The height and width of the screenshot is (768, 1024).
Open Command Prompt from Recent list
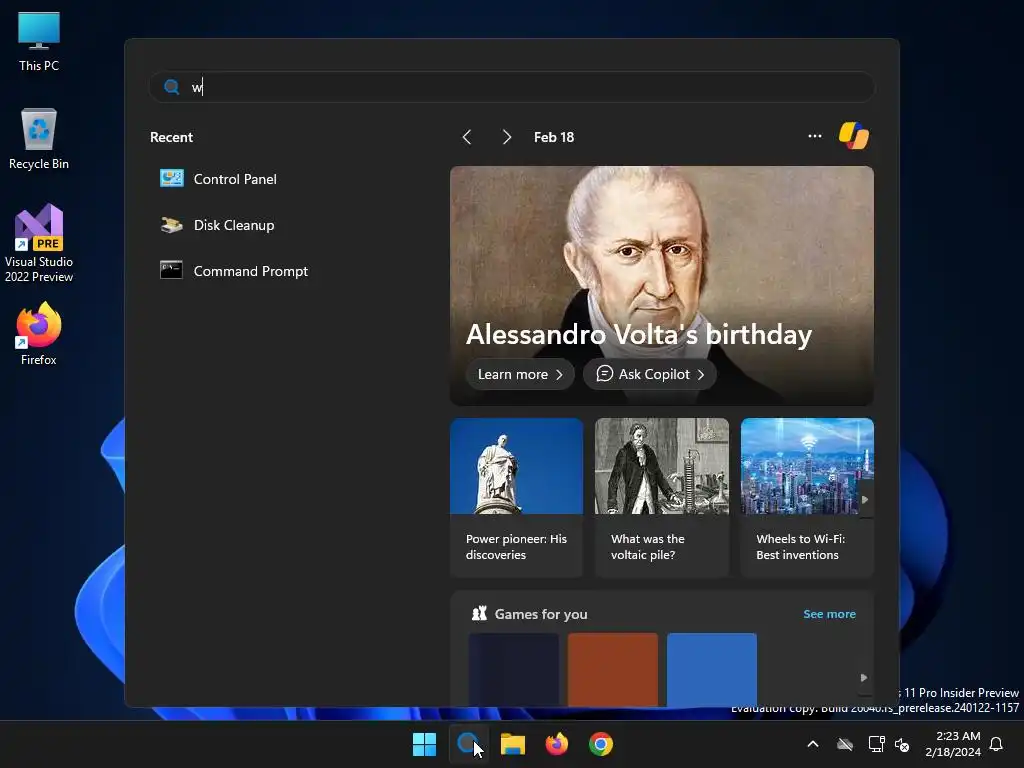point(234,271)
